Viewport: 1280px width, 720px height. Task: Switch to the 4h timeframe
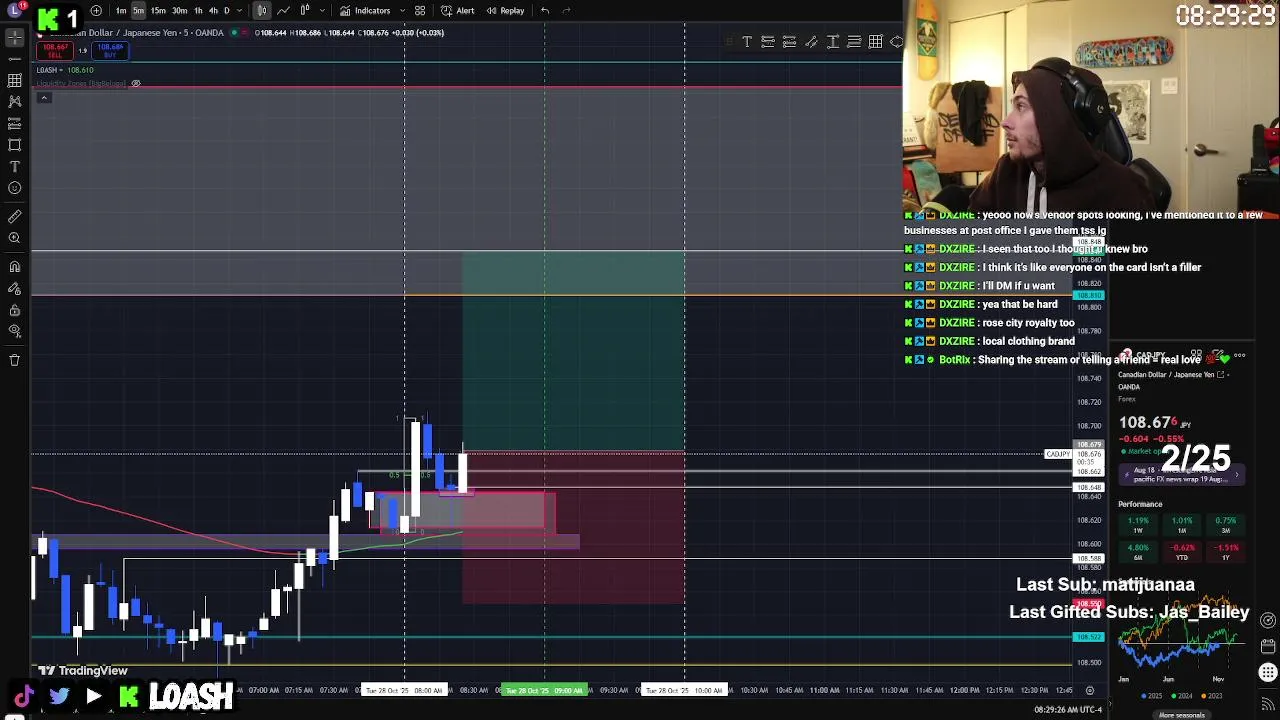click(213, 11)
